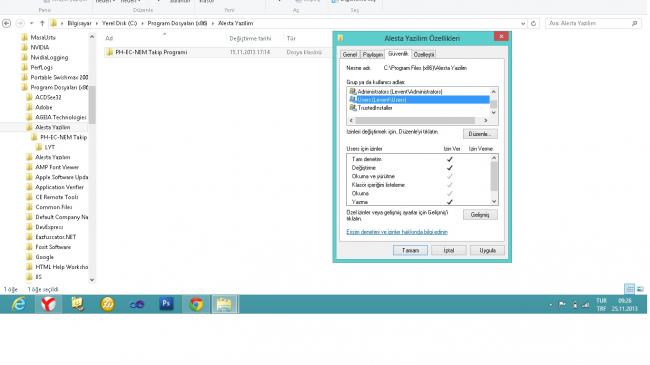
Task: Expand breadcrumb chevron after Program Dosyaları (x86)
Action: point(213,24)
